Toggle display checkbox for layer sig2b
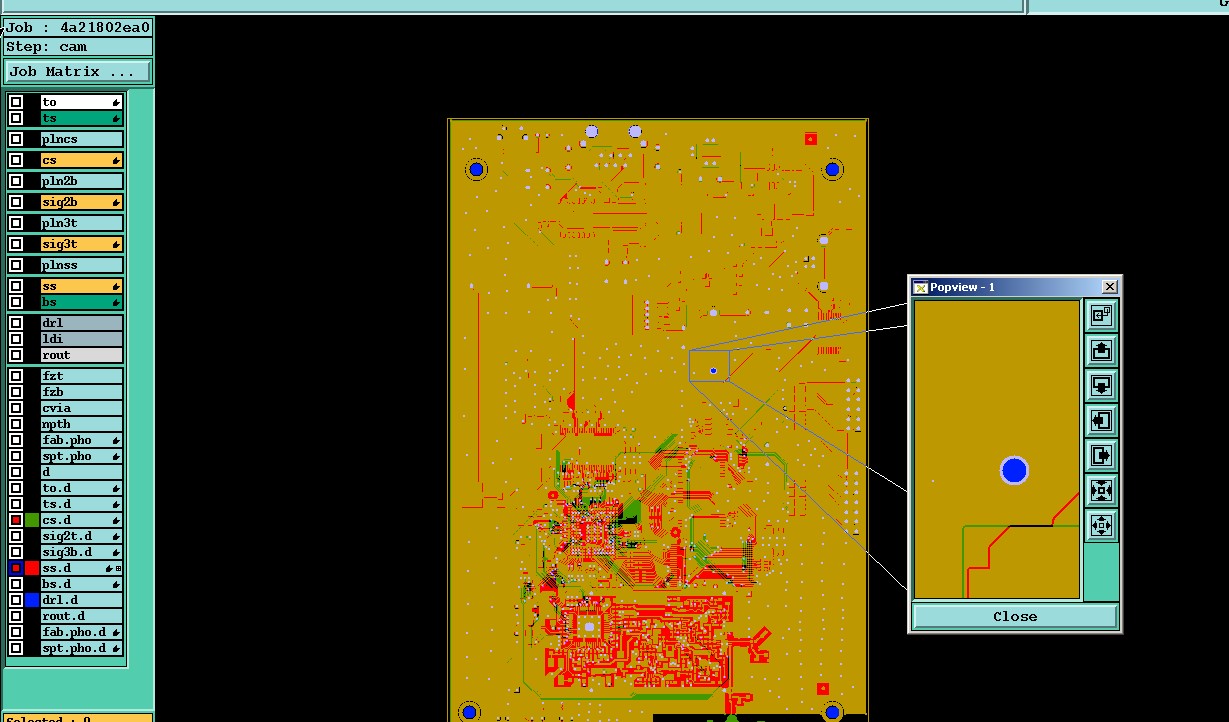The width and height of the screenshot is (1229, 722). (x=16, y=202)
